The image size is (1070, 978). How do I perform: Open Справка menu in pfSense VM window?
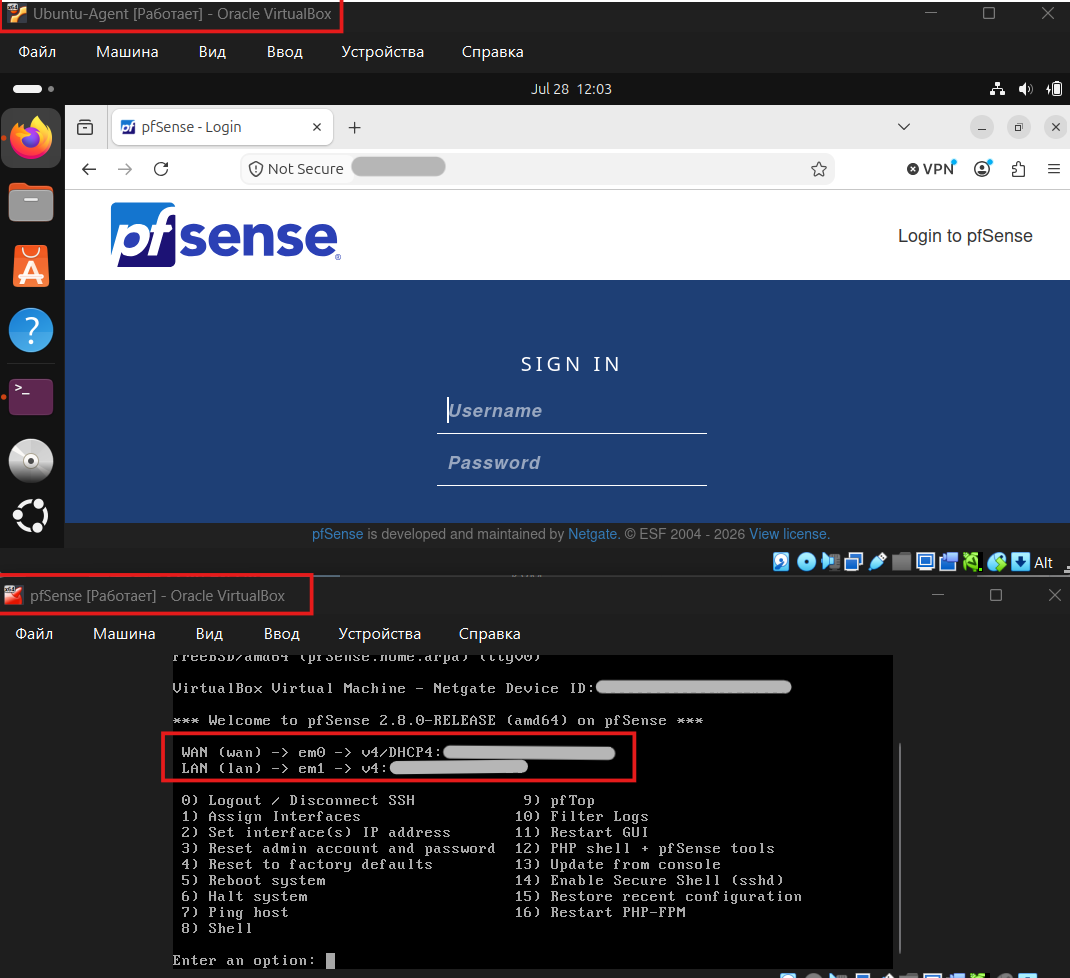(x=490, y=634)
